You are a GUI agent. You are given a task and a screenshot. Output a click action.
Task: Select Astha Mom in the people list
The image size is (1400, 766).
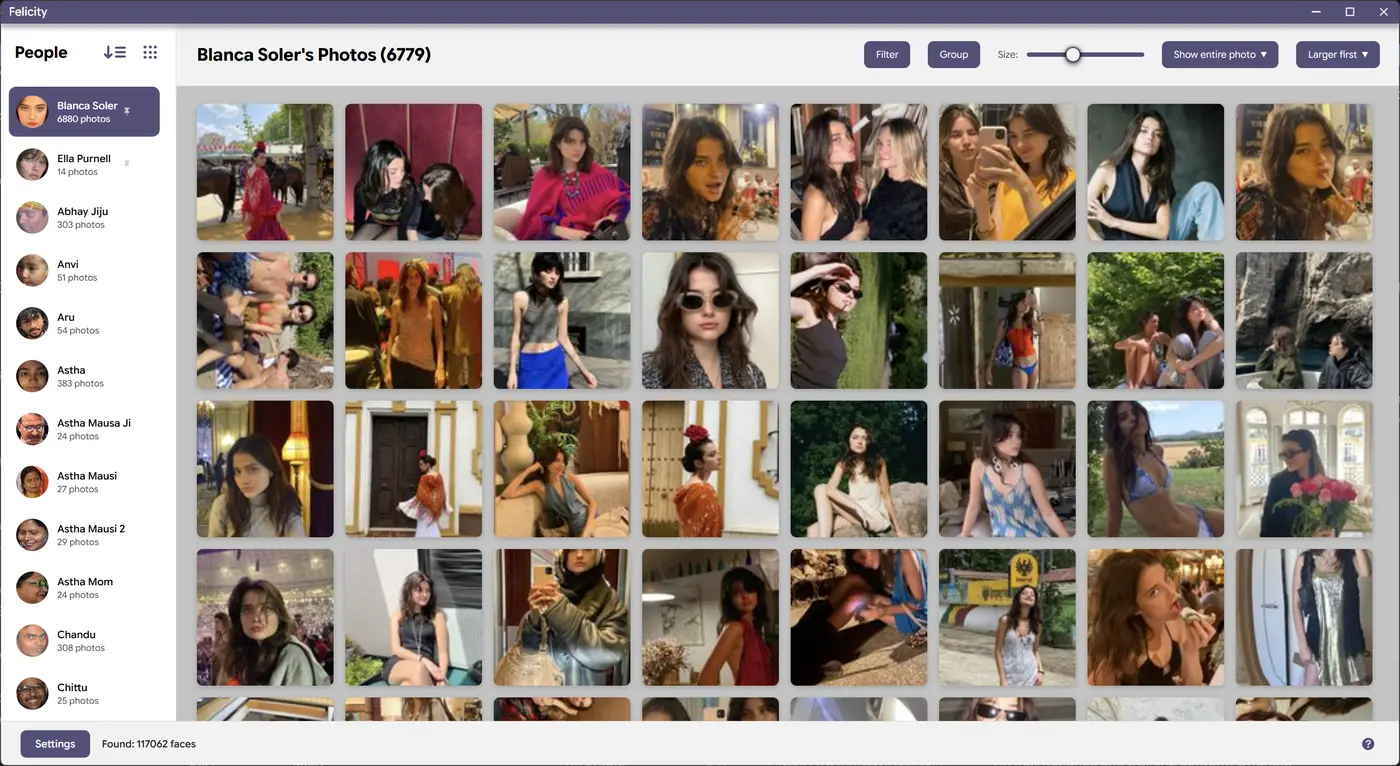pyautogui.click(x=84, y=589)
